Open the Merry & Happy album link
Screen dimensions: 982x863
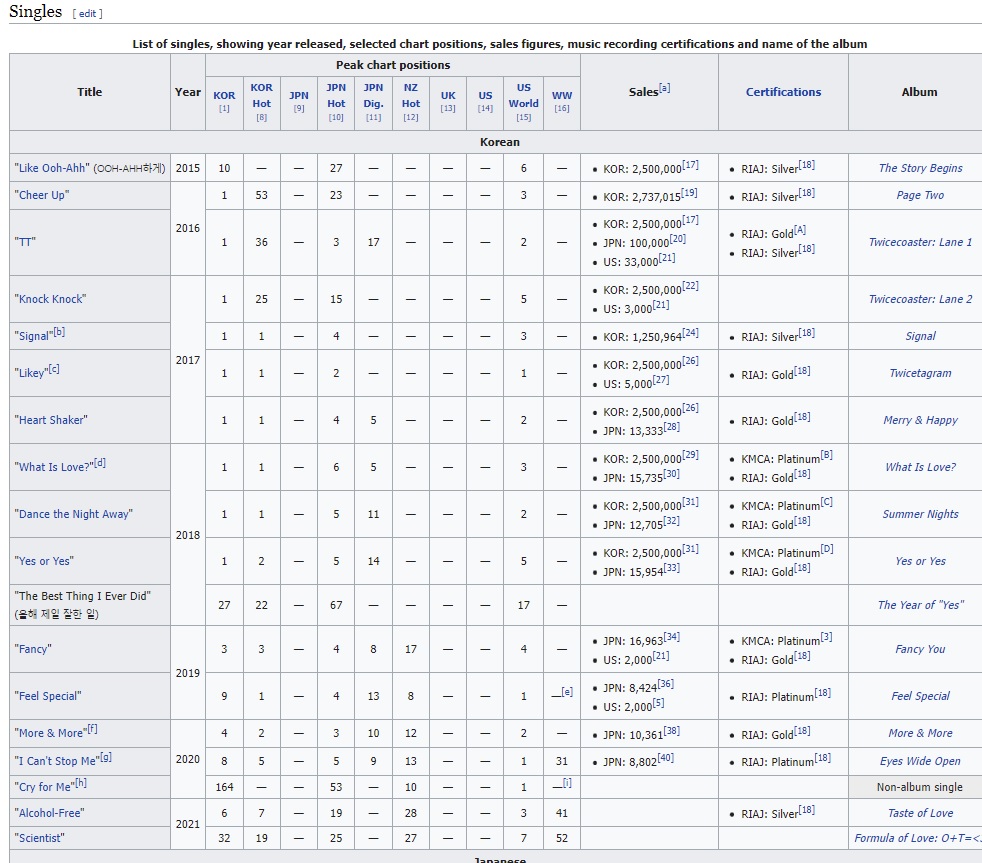[x=920, y=420]
